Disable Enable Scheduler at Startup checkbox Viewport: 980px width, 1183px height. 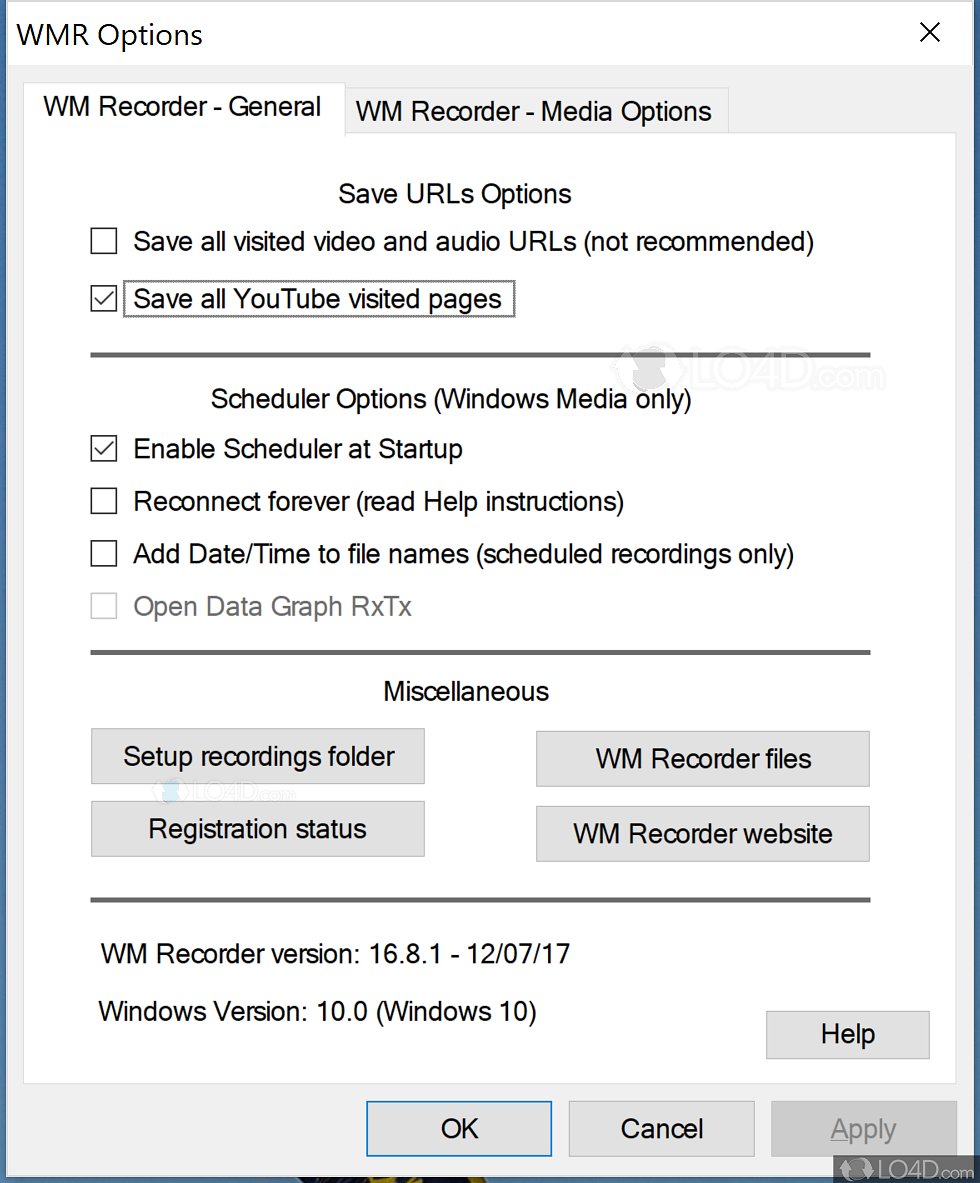pos(104,449)
